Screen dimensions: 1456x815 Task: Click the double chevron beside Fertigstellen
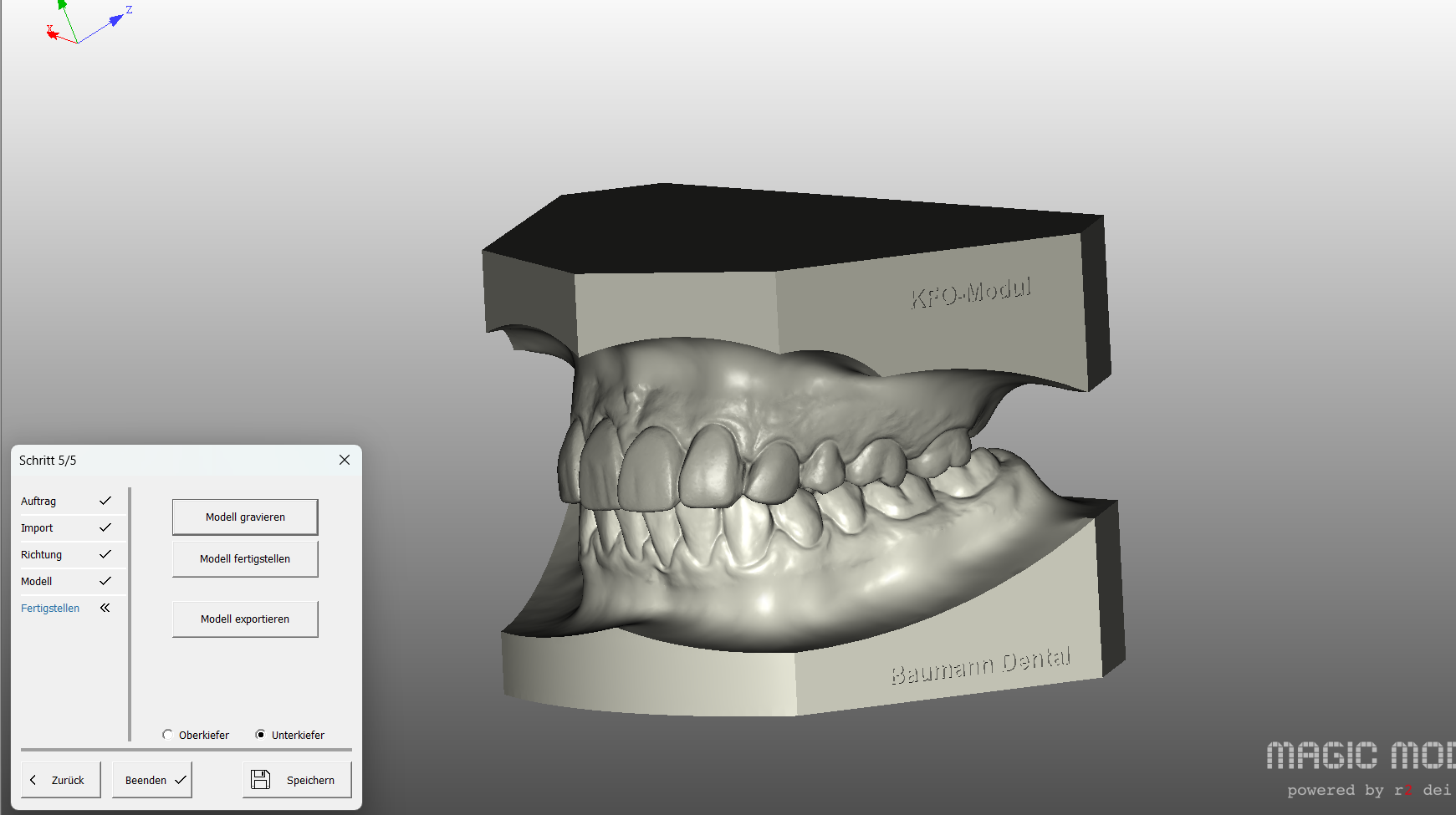(105, 608)
